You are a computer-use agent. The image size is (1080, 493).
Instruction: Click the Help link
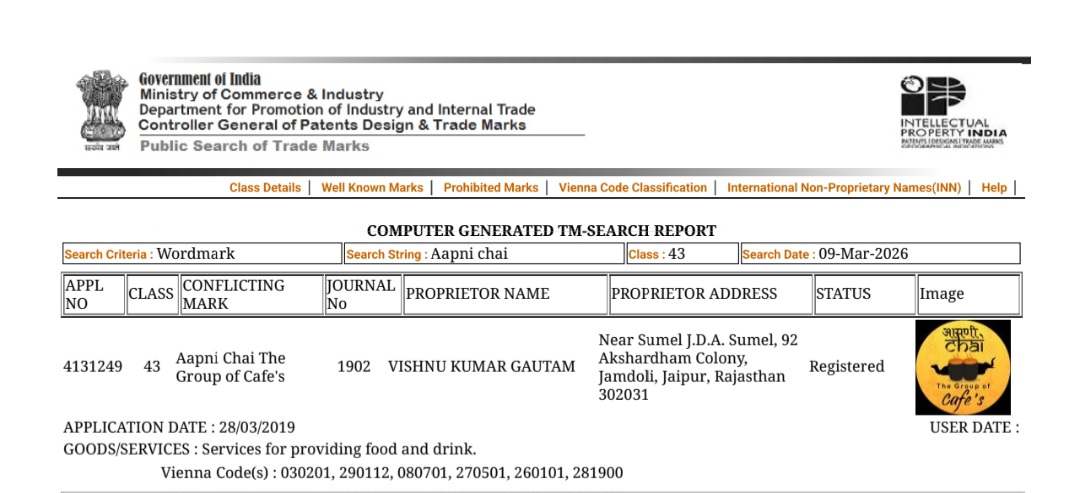994,188
